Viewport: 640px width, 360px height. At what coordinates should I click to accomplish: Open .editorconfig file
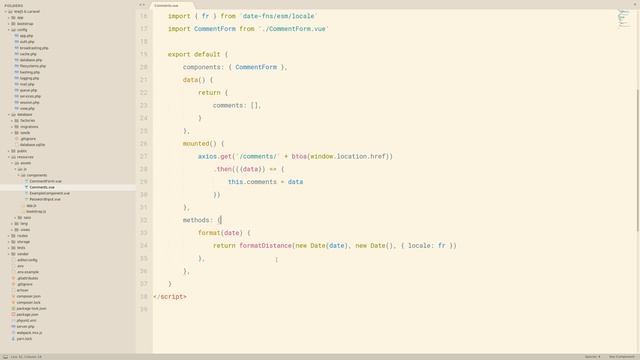[x=27, y=260]
